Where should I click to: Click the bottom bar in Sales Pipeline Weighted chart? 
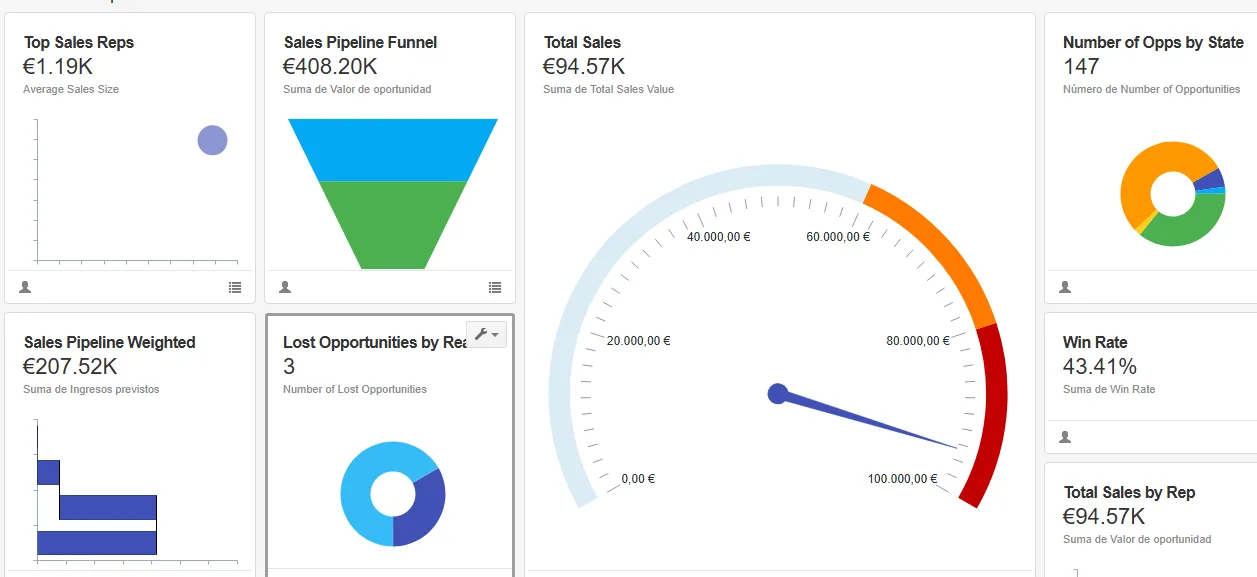(x=97, y=543)
